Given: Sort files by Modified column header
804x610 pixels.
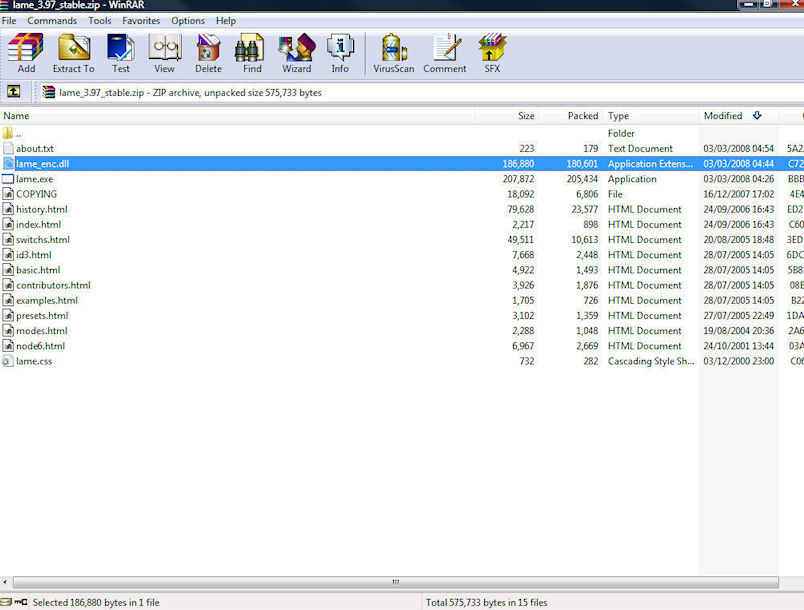Looking at the screenshot, I should [x=738, y=116].
